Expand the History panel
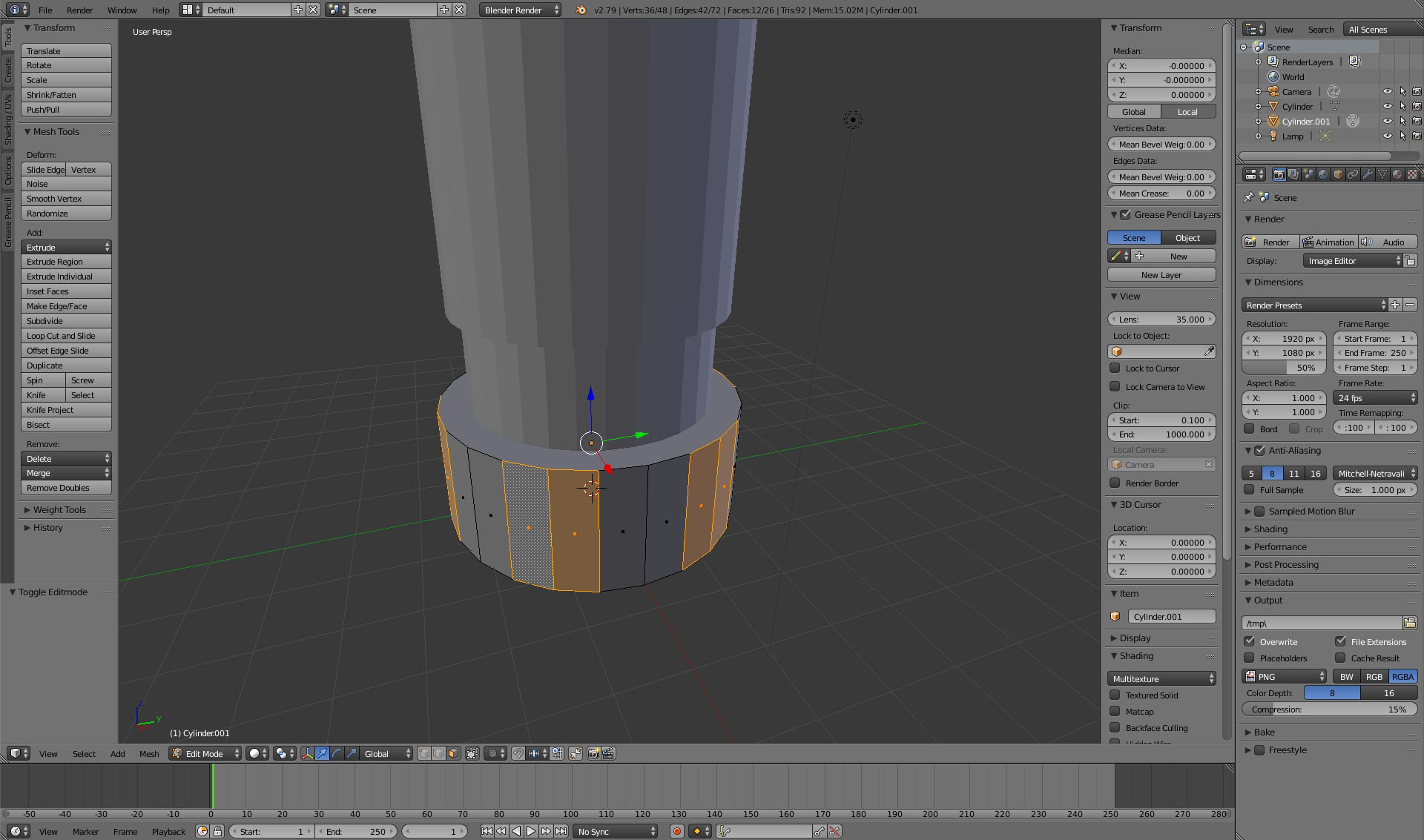The image size is (1424, 840). pos(47,527)
